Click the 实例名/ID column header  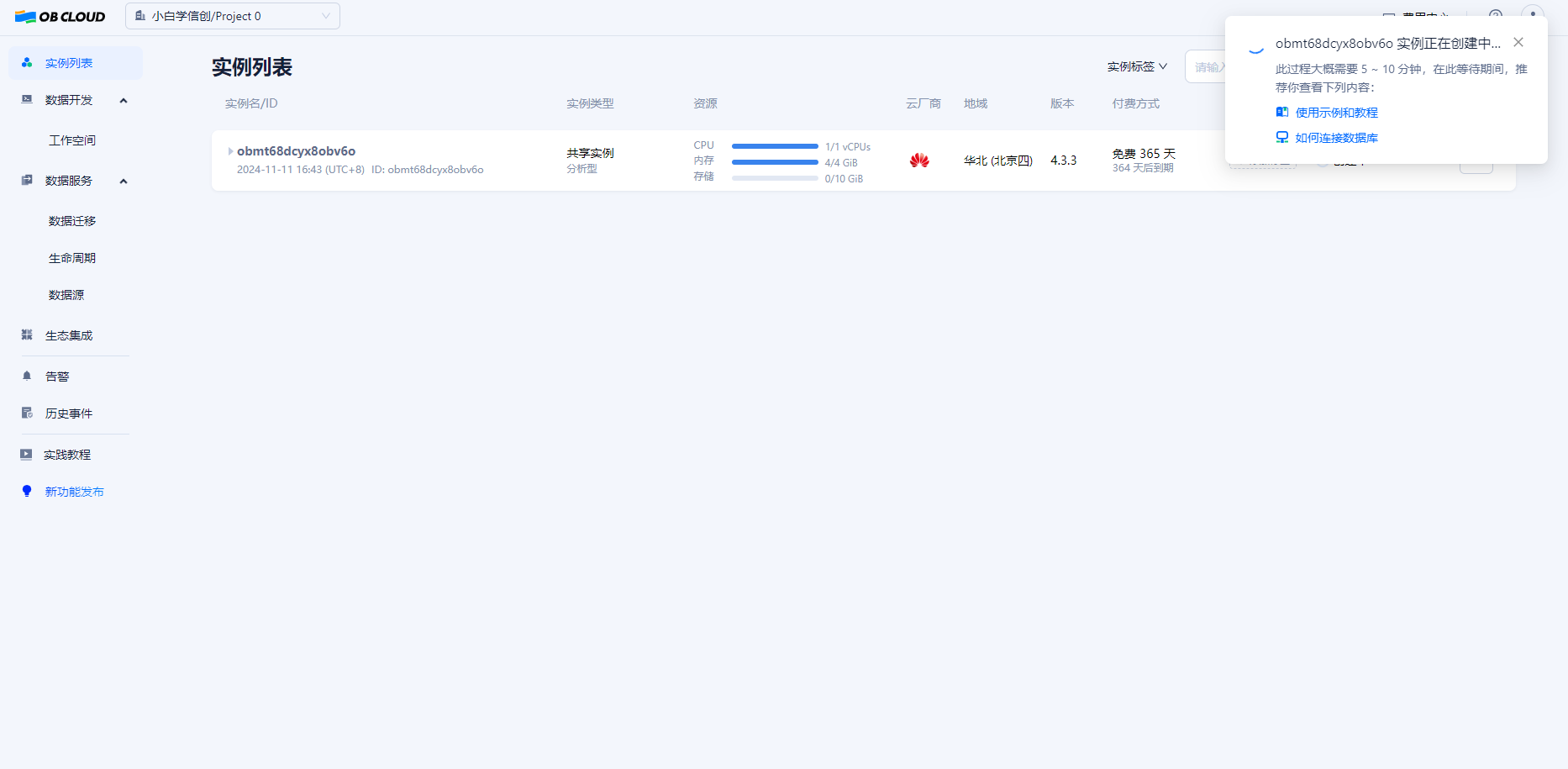(251, 103)
